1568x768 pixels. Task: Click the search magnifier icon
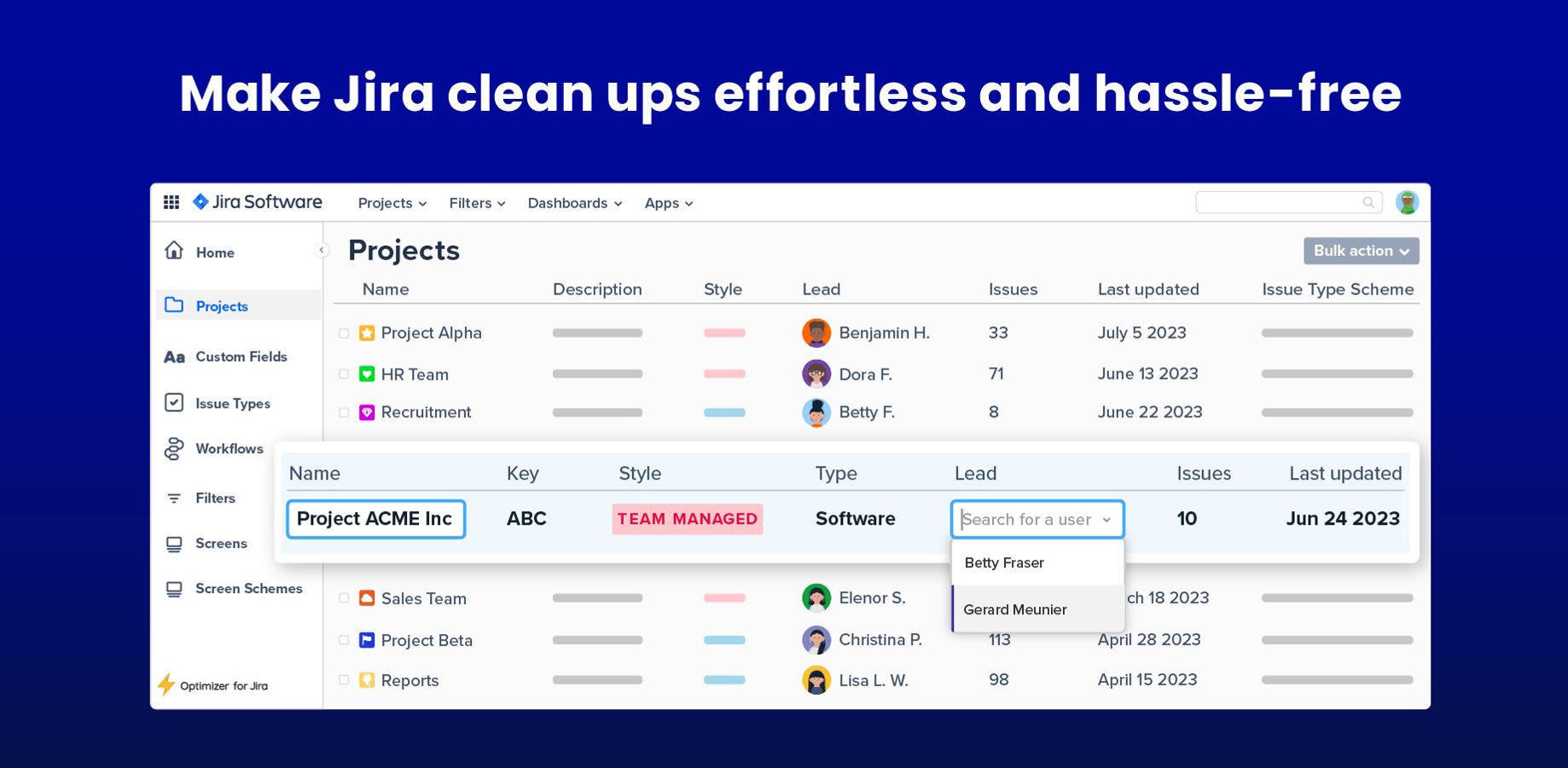pos(1368,202)
